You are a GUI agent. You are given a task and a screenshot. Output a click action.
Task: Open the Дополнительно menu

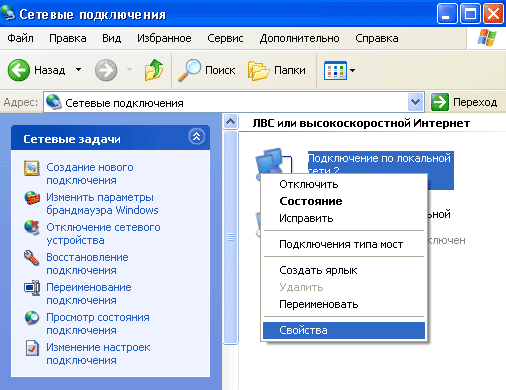pyautogui.click(x=299, y=38)
